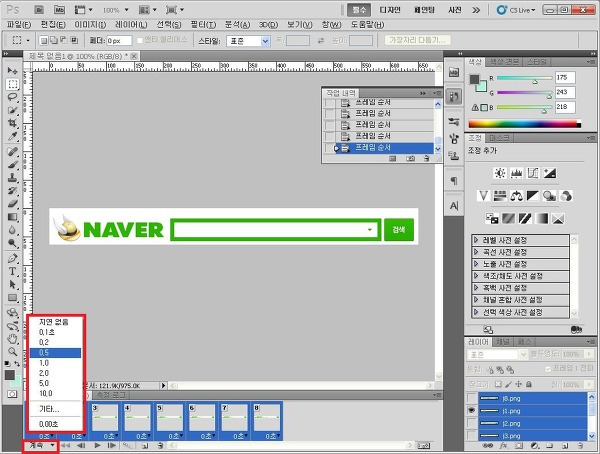The image size is (600, 454).
Task: Select the Eraser tool
Action: coord(12,204)
